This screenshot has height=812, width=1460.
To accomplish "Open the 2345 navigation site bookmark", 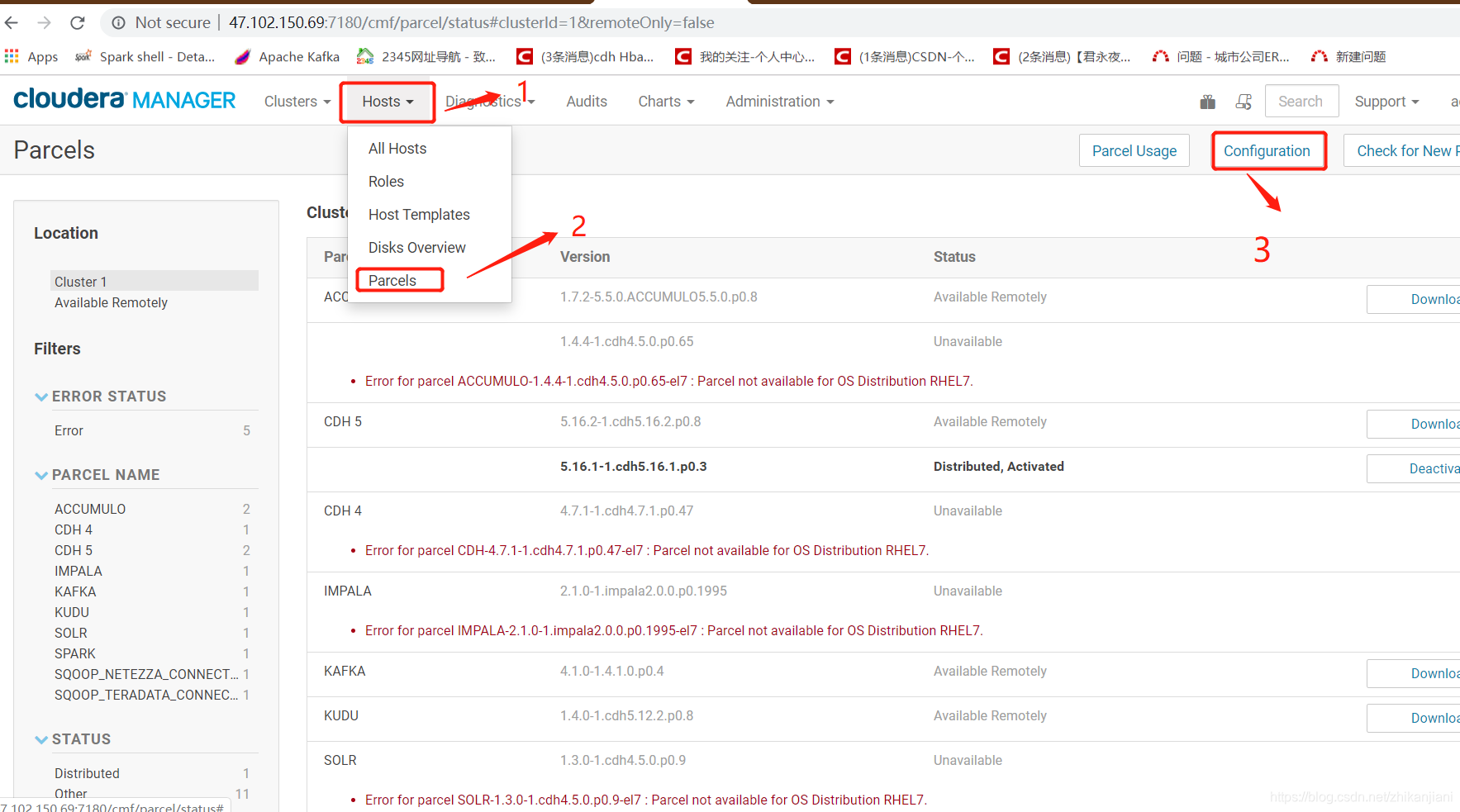I will [426, 56].
